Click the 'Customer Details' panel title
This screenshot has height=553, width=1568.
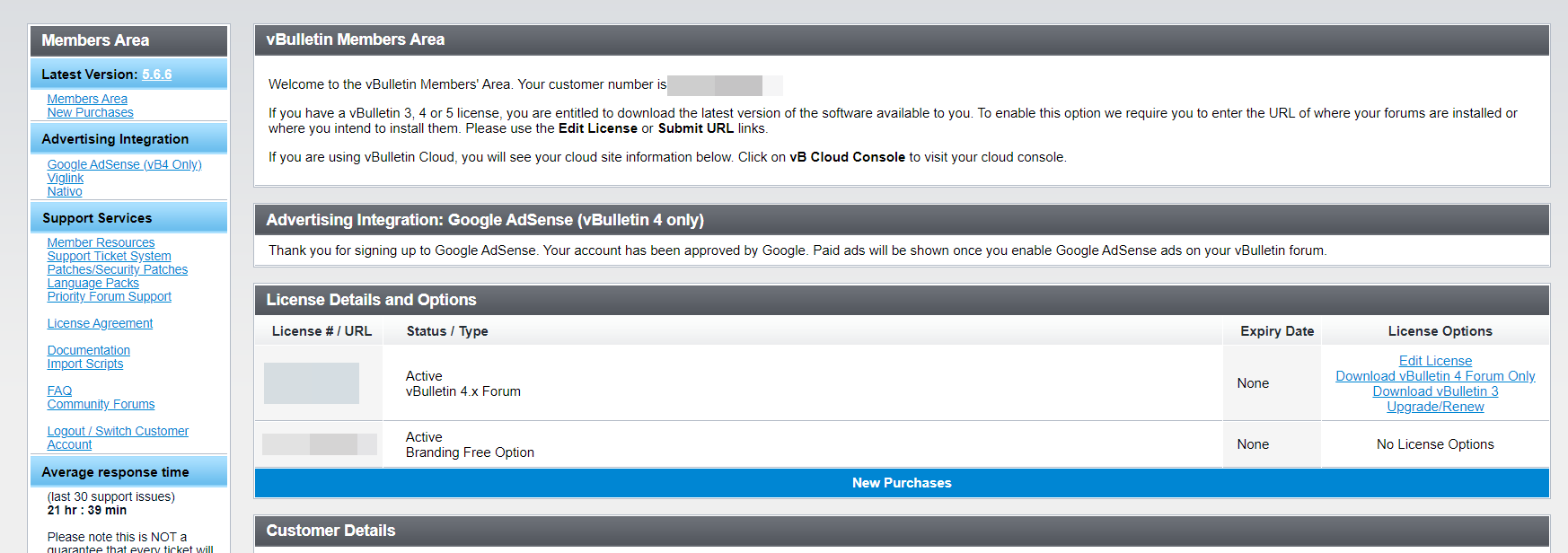tap(330, 531)
